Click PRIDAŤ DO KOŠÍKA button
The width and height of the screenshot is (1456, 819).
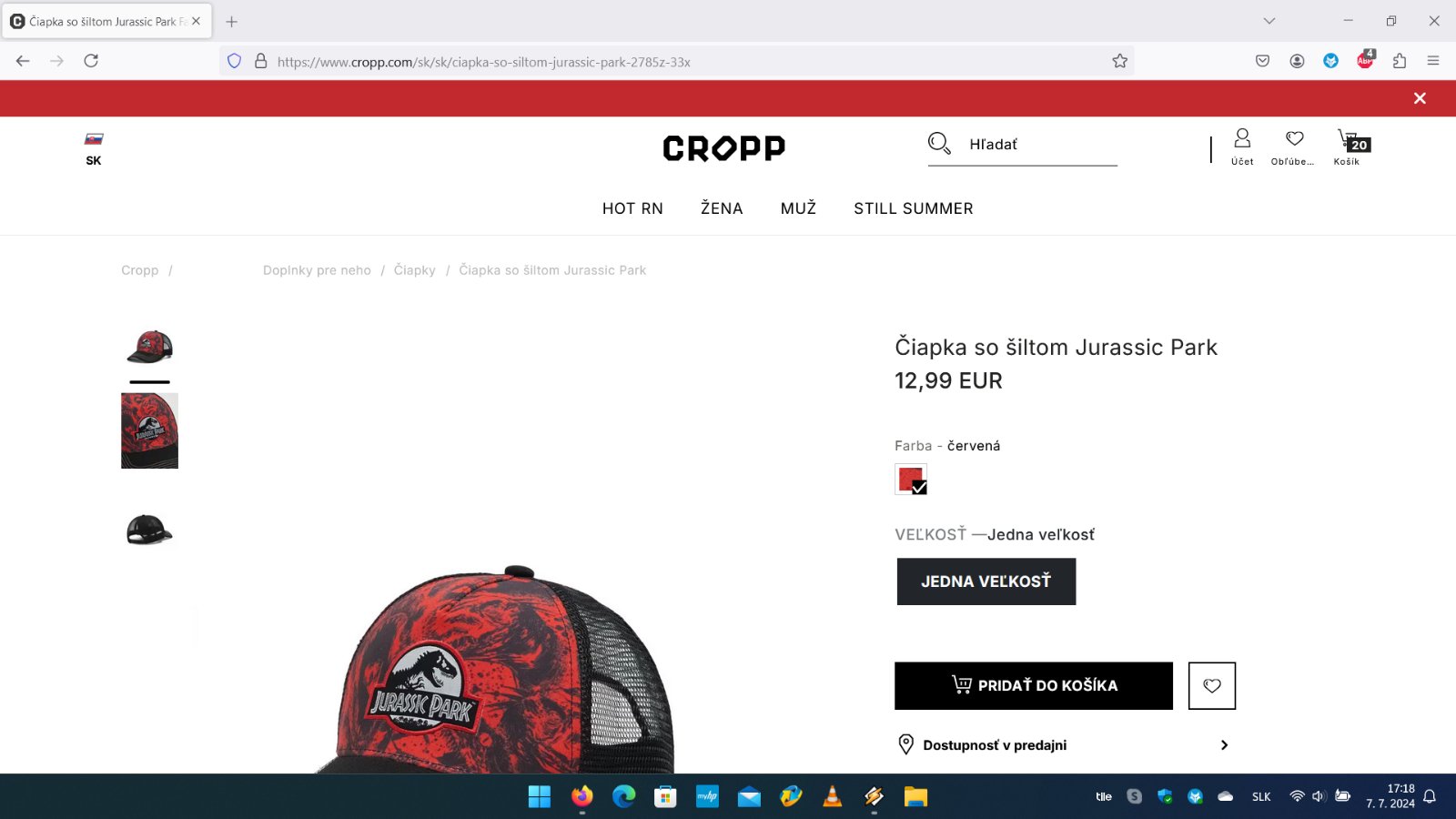(1034, 686)
